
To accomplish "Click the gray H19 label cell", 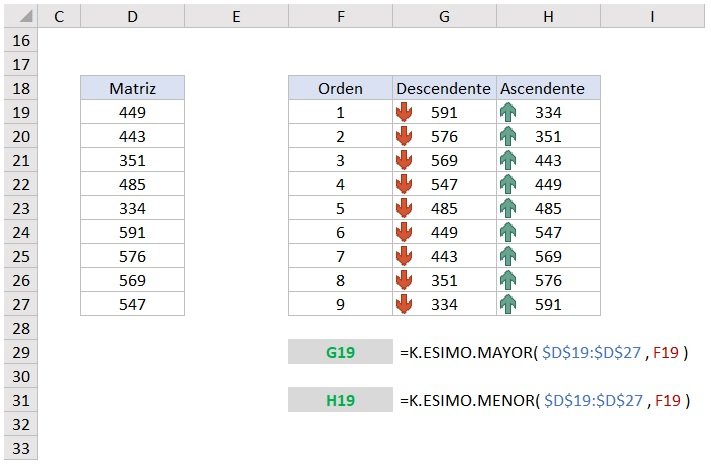I will [341, 400].
